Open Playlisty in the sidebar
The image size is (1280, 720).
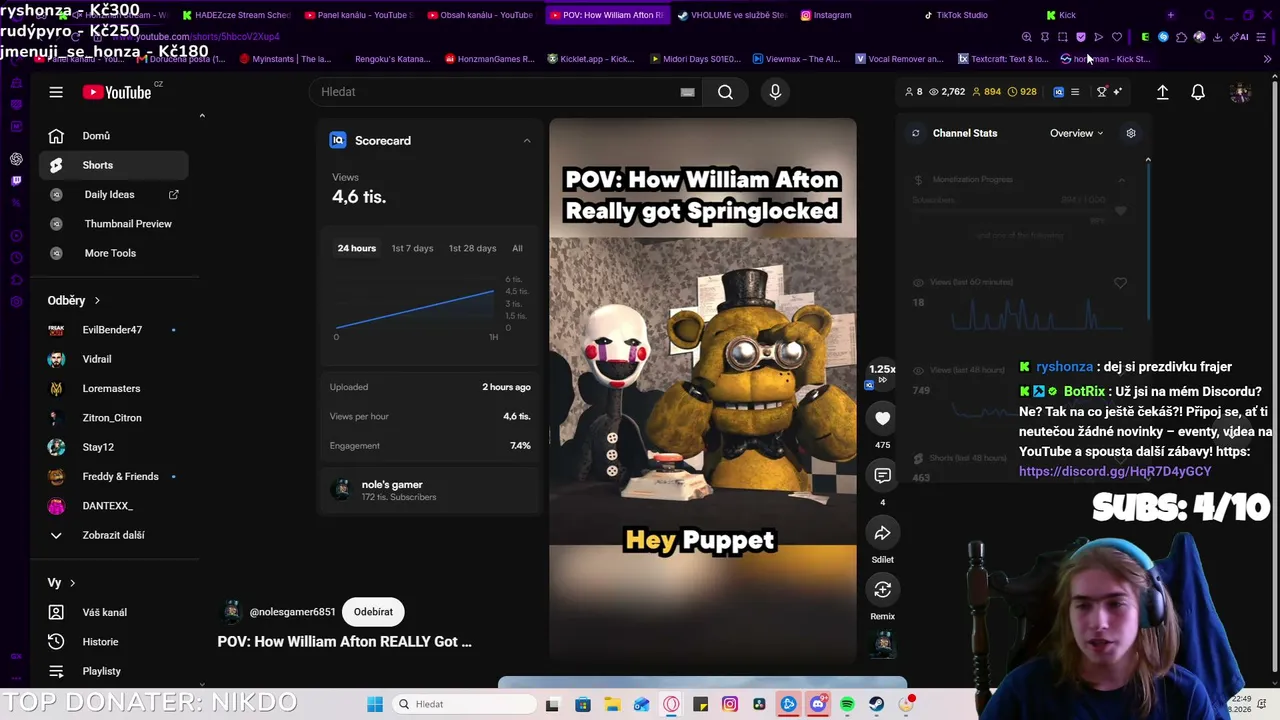click(114, 671)
